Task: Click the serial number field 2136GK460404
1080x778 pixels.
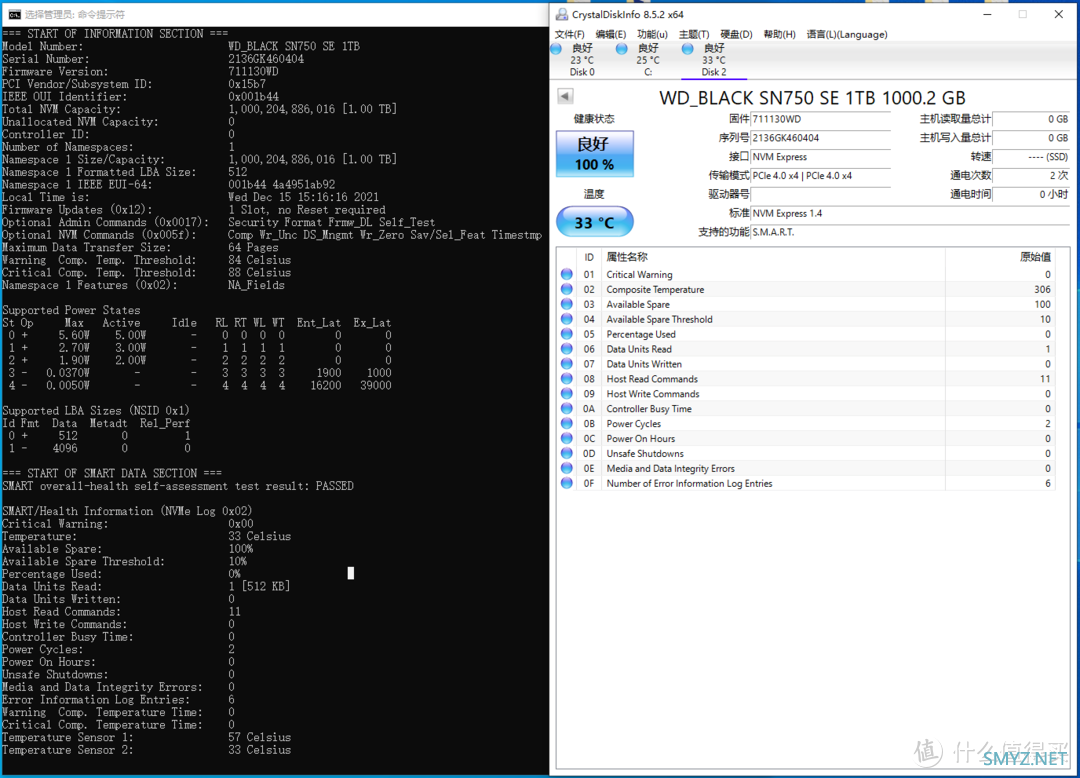Action: point(820,138)
